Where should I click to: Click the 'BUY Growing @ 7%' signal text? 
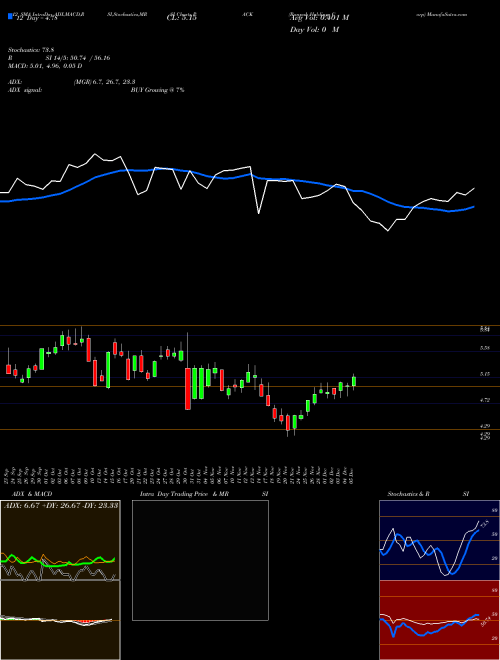point(157,90)
